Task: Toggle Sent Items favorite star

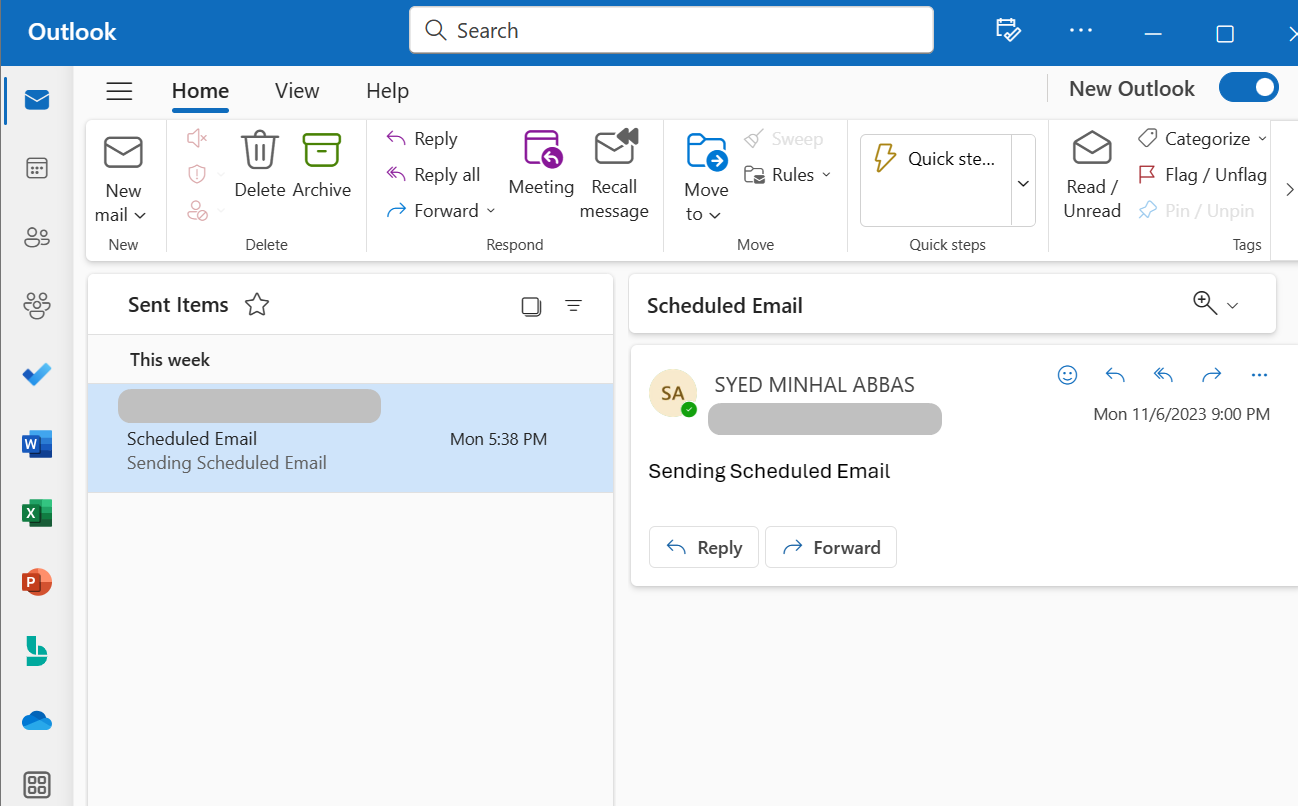Action: (257, 305)
